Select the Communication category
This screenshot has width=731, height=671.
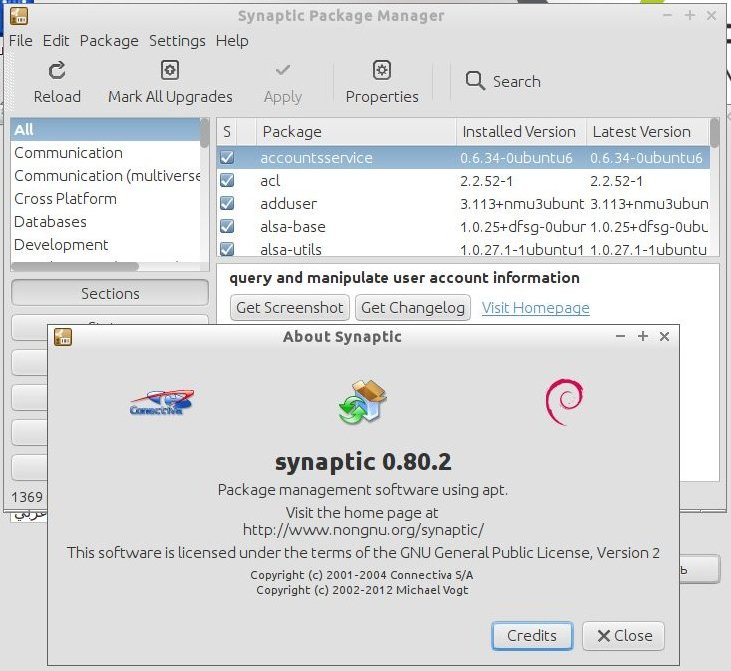click(105, 152)
